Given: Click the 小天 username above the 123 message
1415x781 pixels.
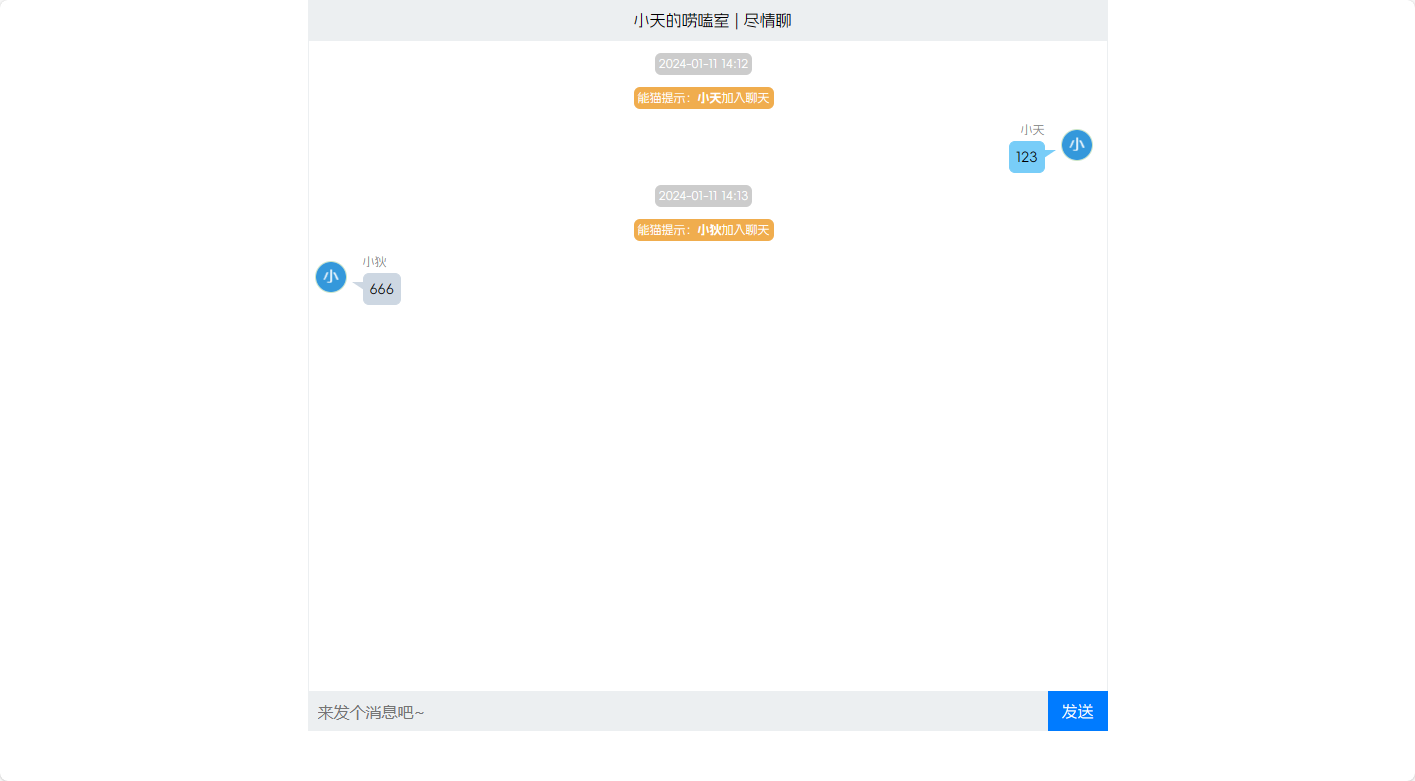Looking at the screenshot, I should pyautogui.click(x=1032, y=130).
